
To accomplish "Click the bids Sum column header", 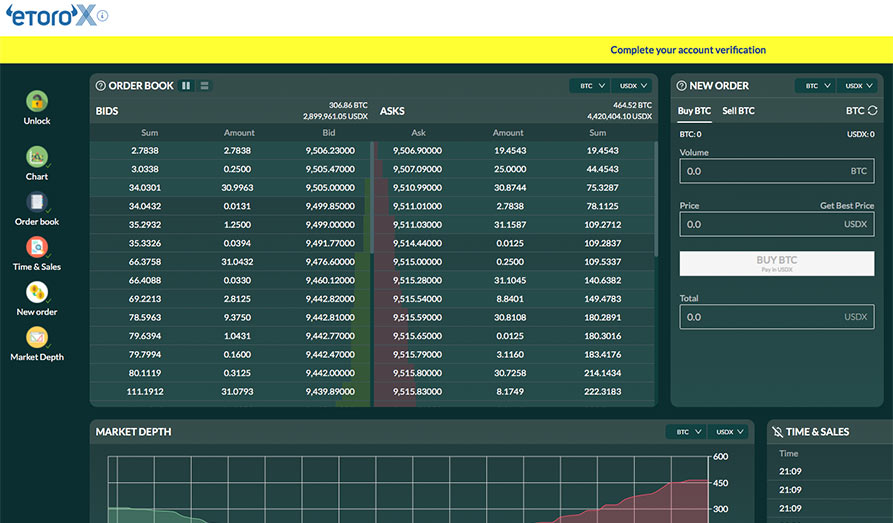I will 149,133.
